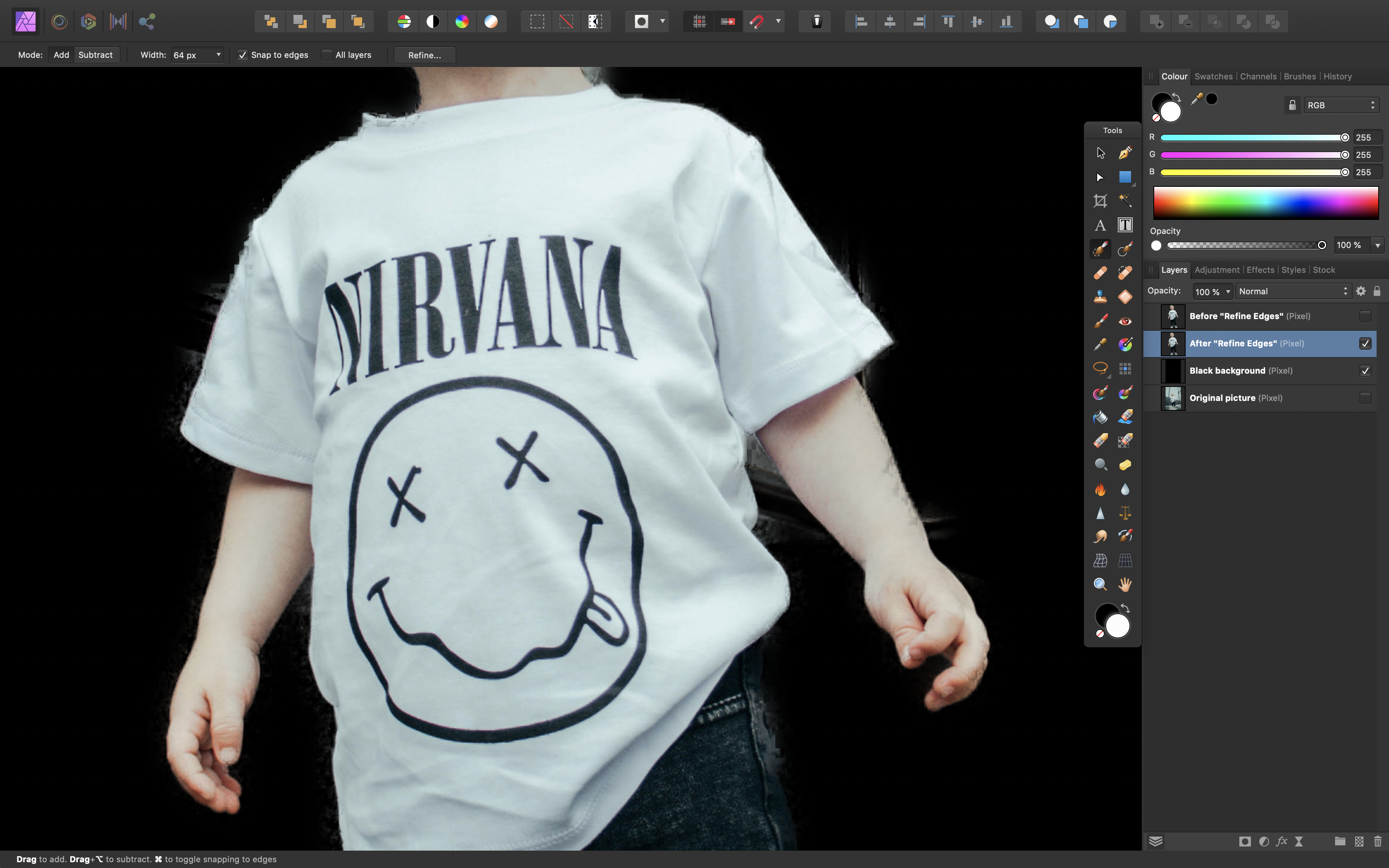Select the Clone stamp tool

[1100, 297]
